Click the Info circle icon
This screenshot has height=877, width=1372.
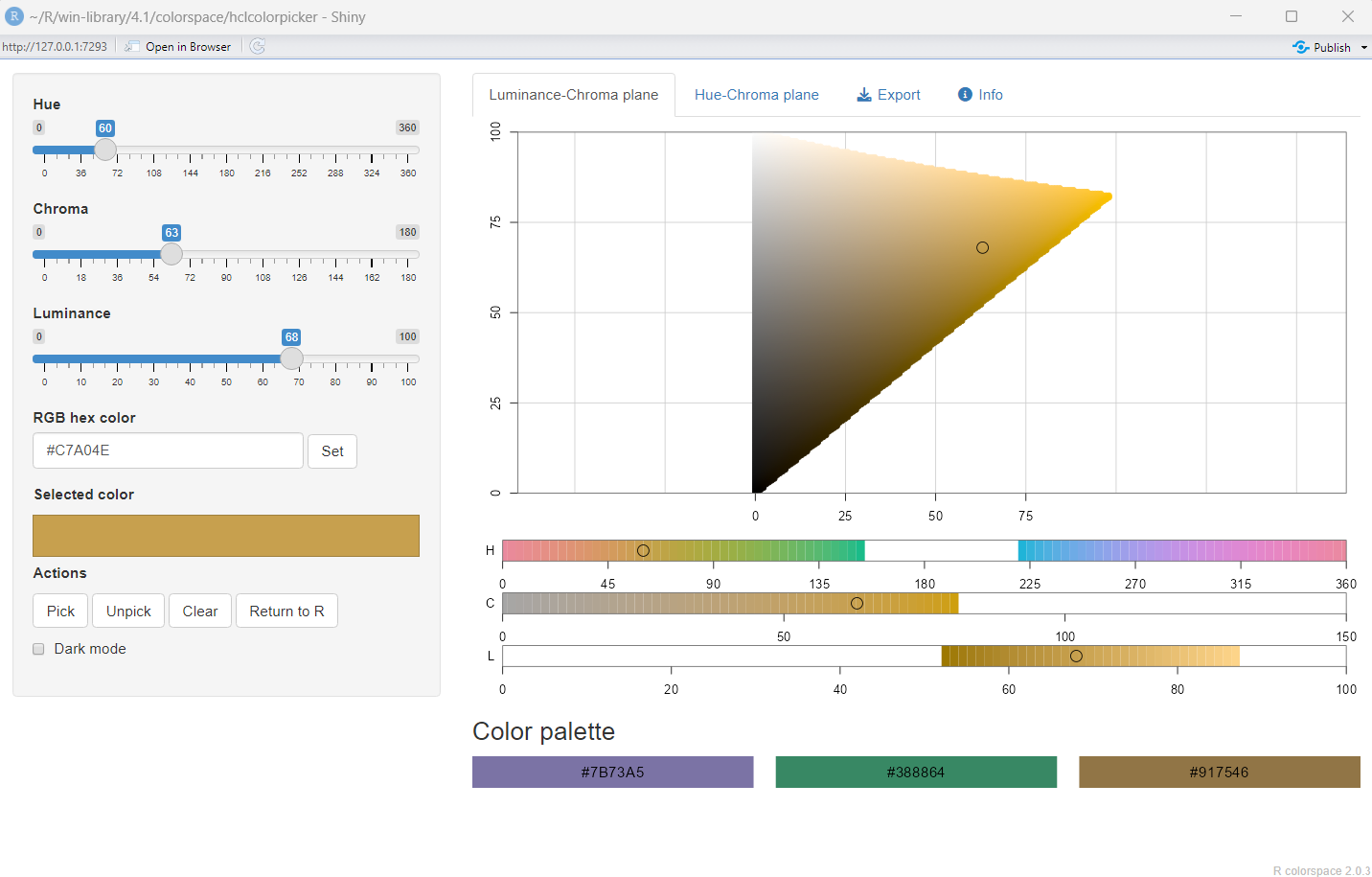tap(965, 95)
